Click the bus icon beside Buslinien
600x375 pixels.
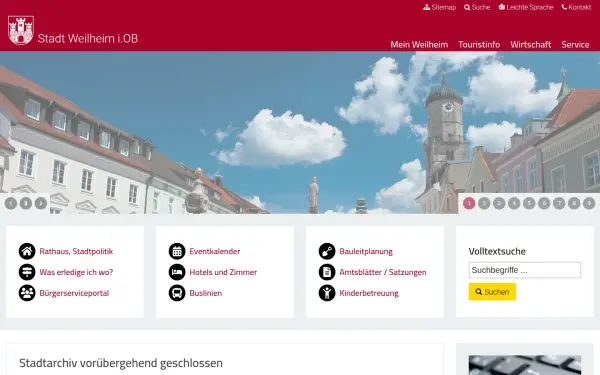(x=177, y=293)
